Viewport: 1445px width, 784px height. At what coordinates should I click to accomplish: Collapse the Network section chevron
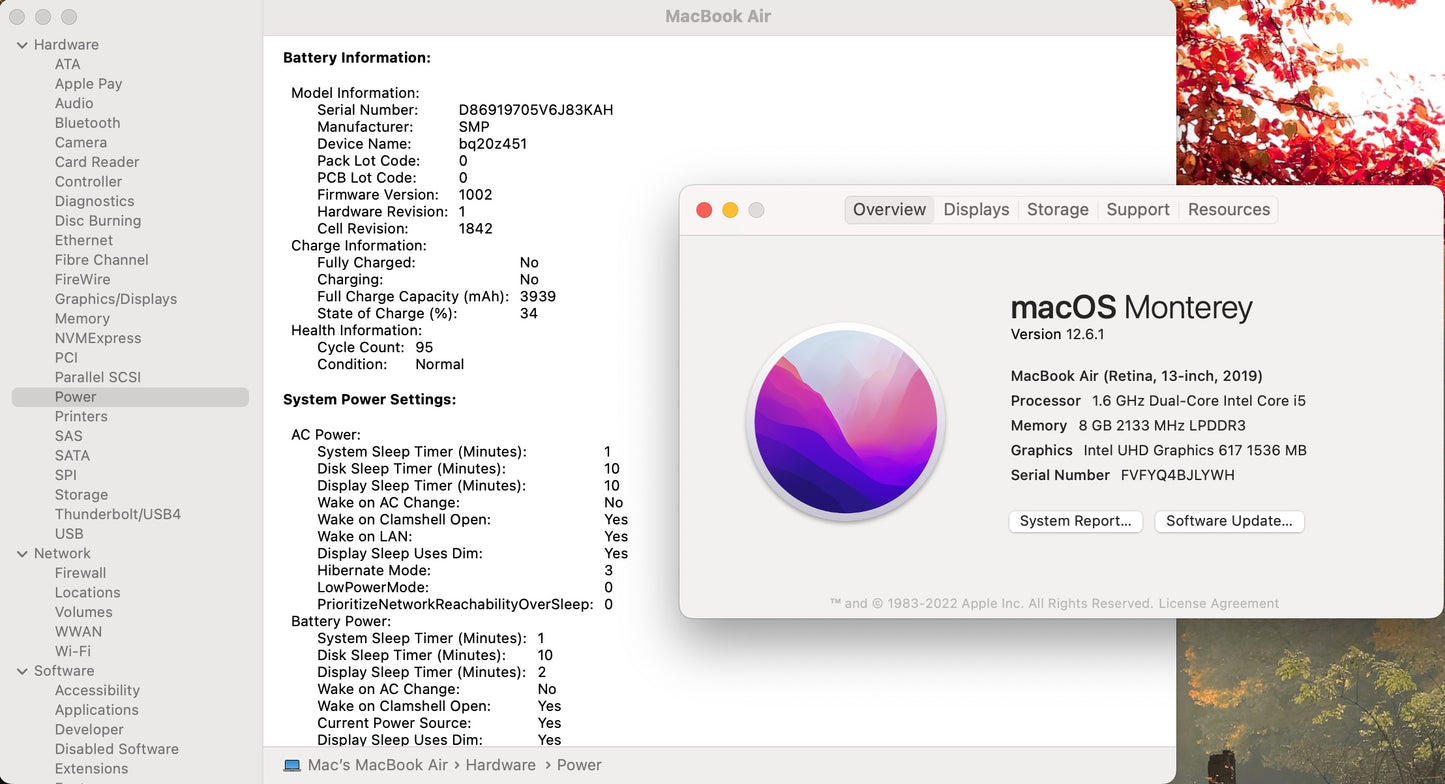tap(22, 554)
